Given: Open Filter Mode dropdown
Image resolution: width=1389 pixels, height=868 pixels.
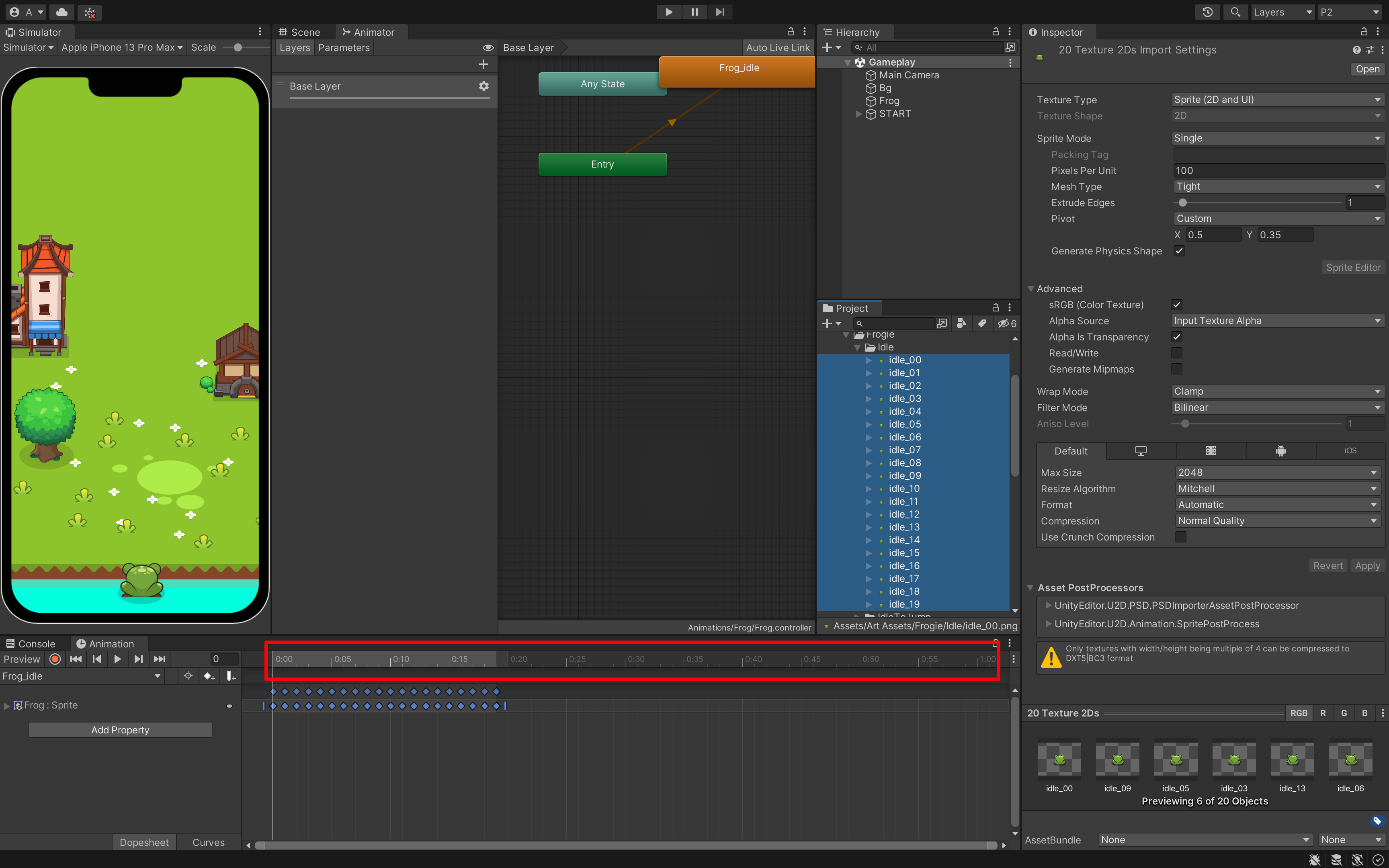Looking at the screenshot, I should (1278, 407).
